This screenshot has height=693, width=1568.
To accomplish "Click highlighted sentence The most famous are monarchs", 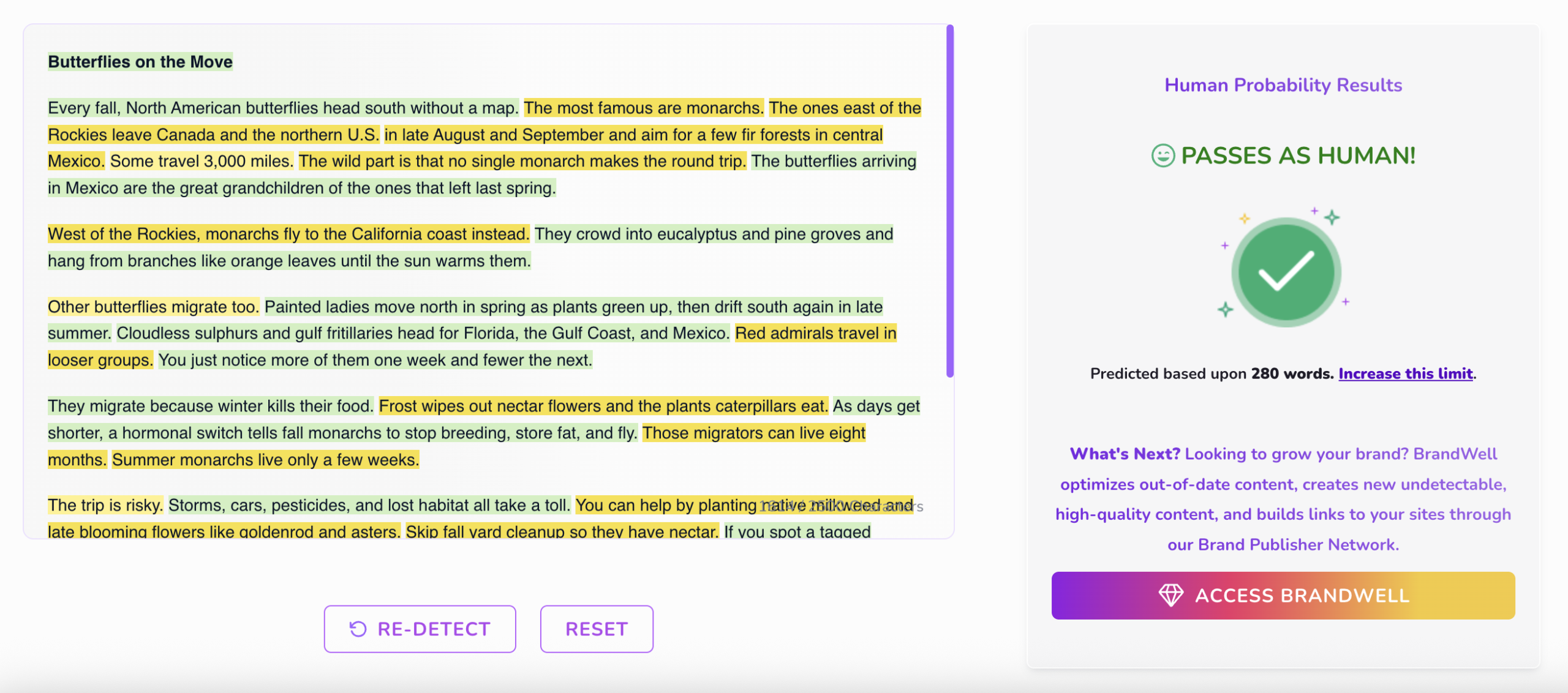I will pyautogui.click(x=644, y=108).
